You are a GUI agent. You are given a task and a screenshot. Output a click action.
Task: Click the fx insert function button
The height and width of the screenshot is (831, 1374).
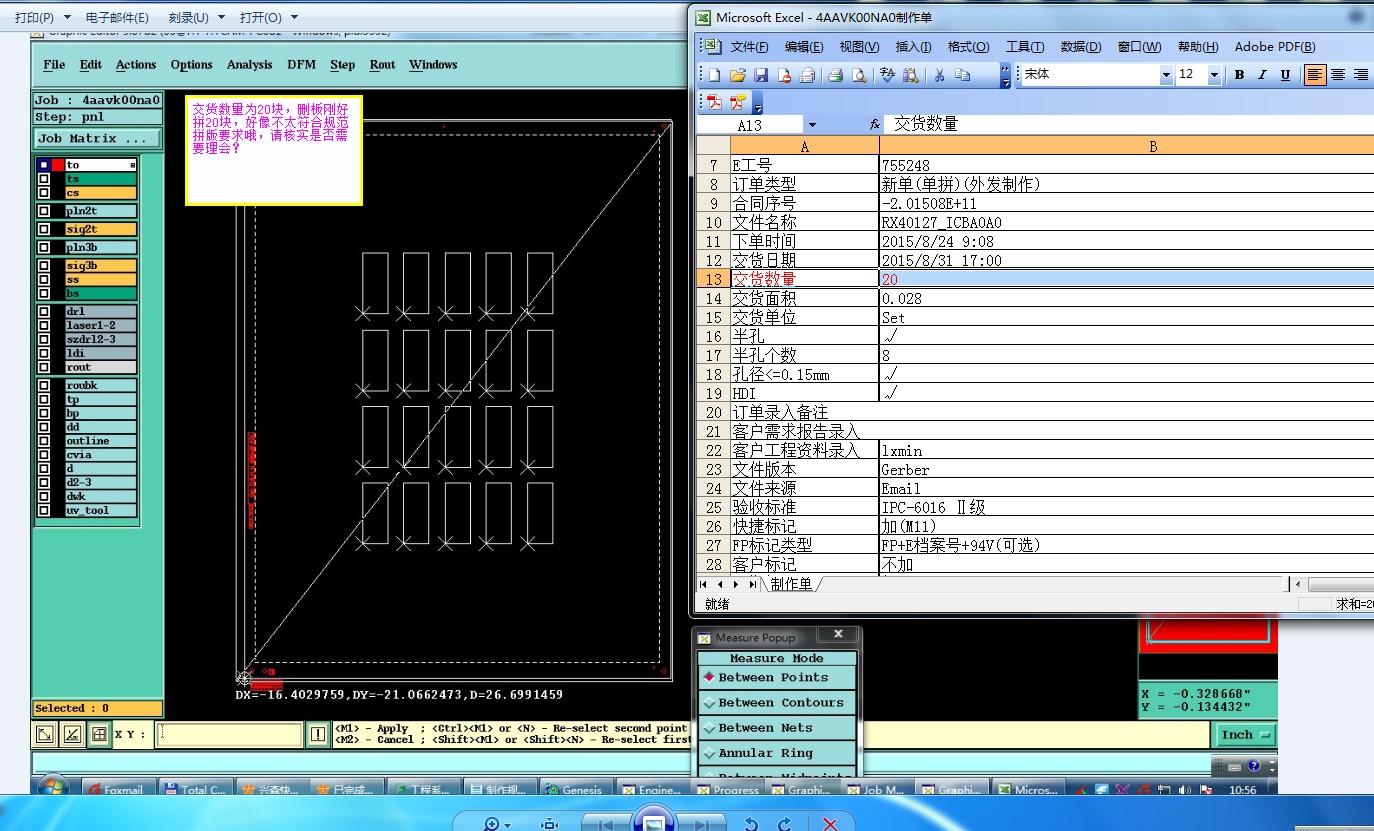click(875, 125)
